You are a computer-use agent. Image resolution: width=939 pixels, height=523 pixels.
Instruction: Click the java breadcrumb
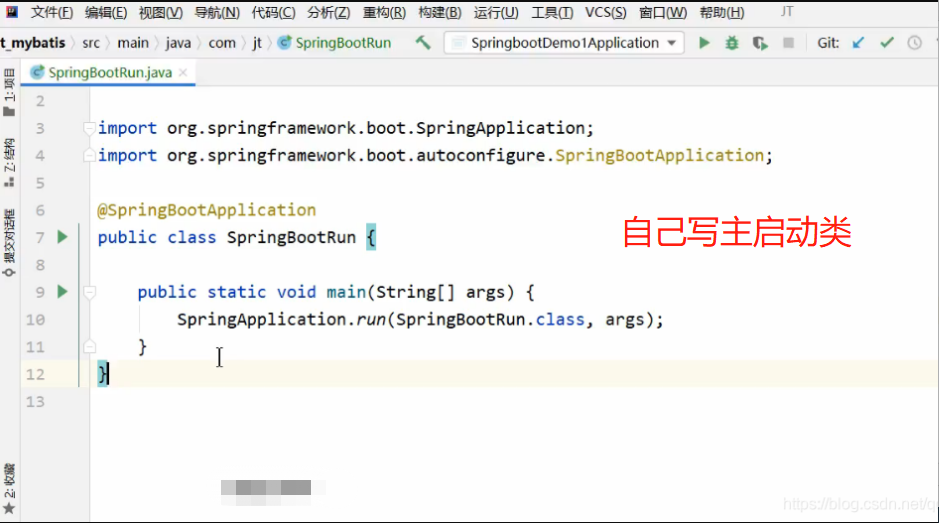pos(178,43)
